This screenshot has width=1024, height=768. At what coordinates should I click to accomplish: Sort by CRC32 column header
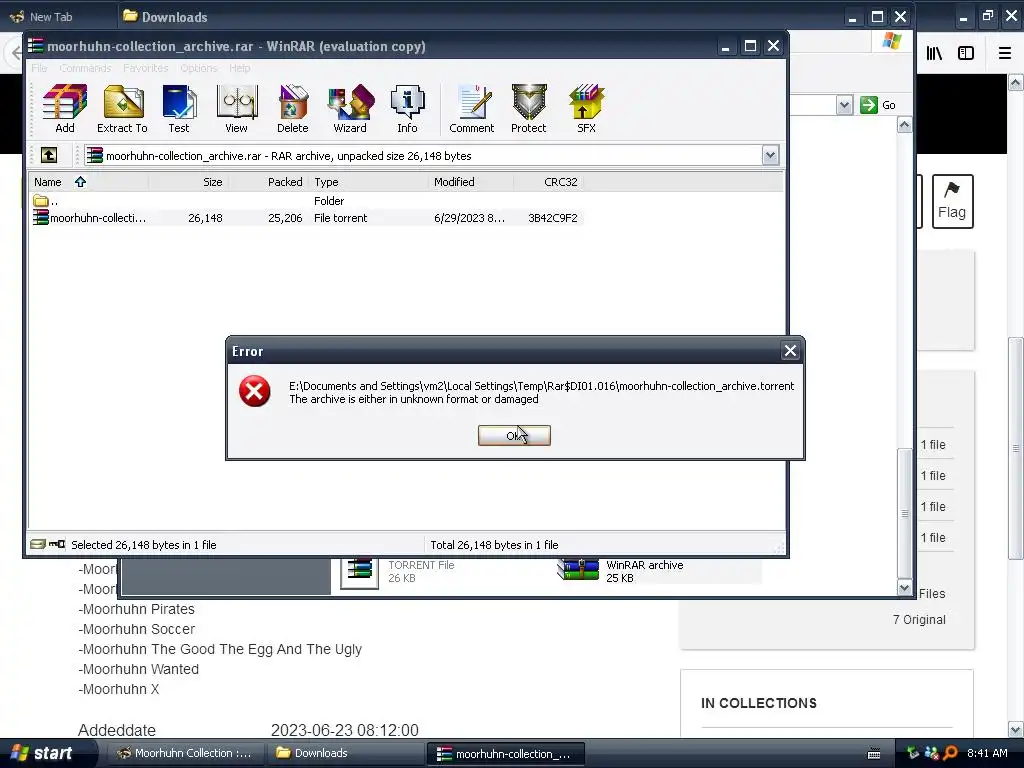coord(549,182)
